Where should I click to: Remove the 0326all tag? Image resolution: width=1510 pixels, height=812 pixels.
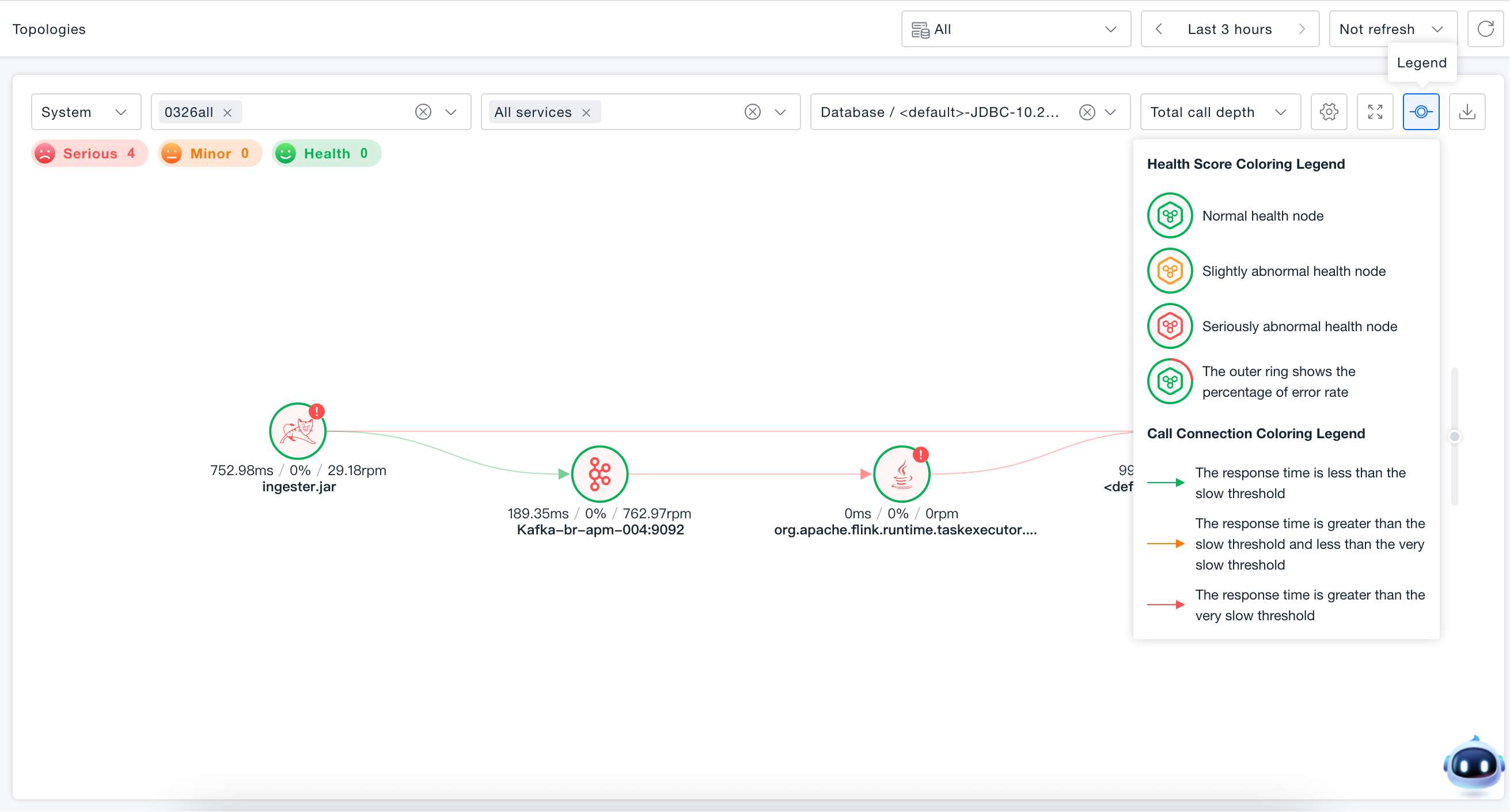(228, 112)
